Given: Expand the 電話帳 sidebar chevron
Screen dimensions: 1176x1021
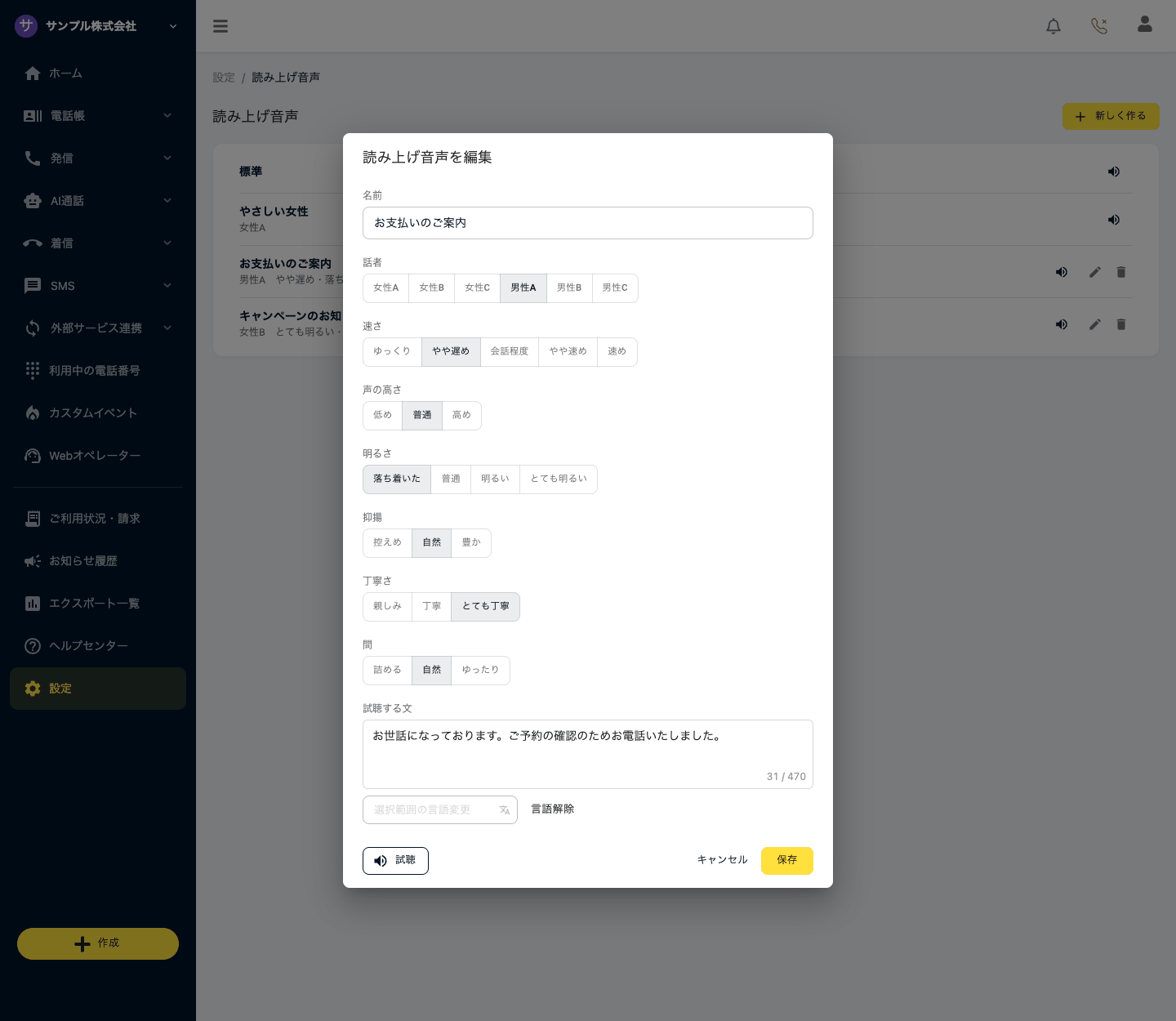Looking at the screenshot, I should coord(167,116).
